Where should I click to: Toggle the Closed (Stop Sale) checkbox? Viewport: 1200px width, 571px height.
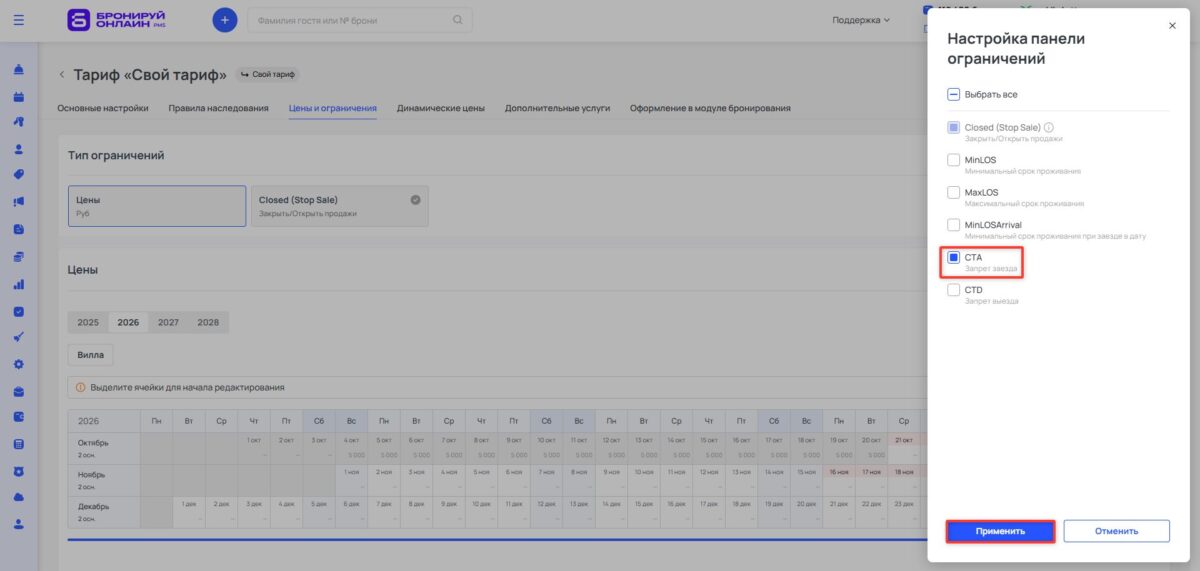point(954,127)
